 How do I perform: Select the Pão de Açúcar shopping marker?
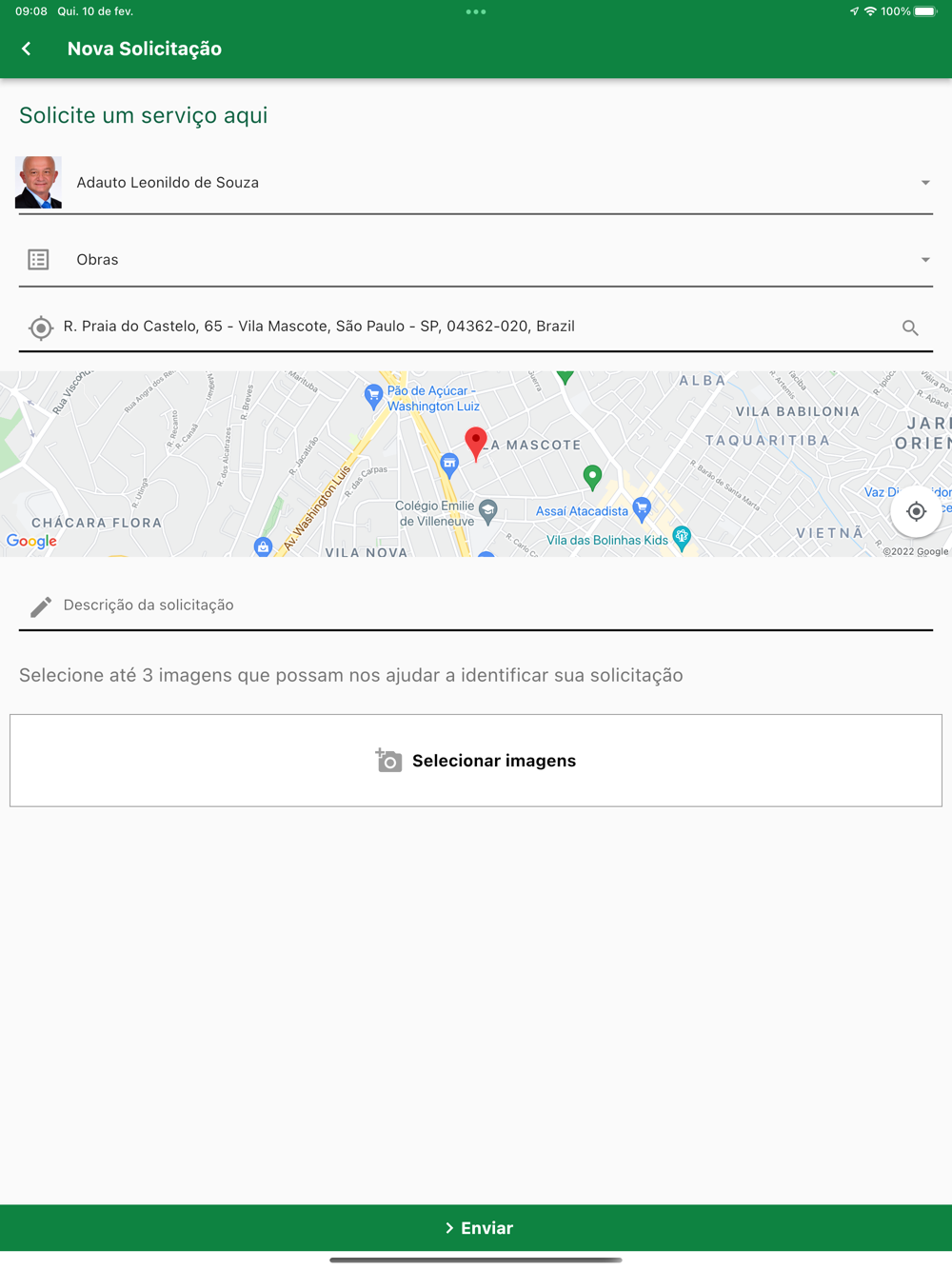pos(373,396)
